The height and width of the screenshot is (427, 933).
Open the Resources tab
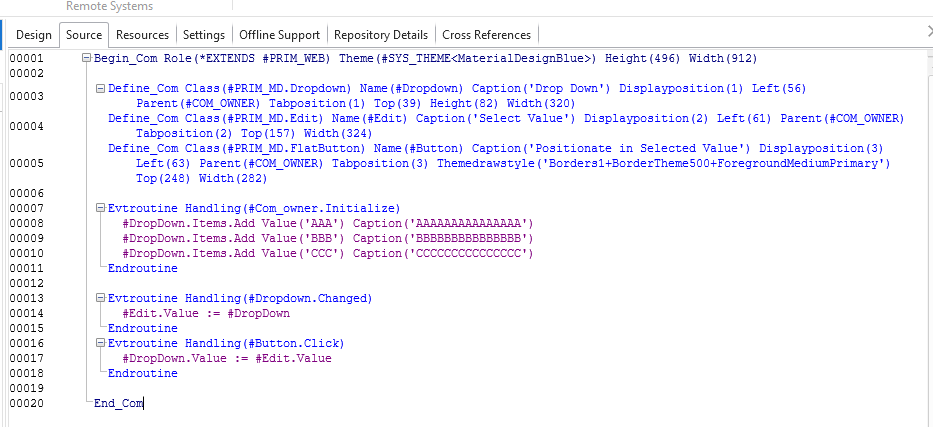(x=143, y=35)
